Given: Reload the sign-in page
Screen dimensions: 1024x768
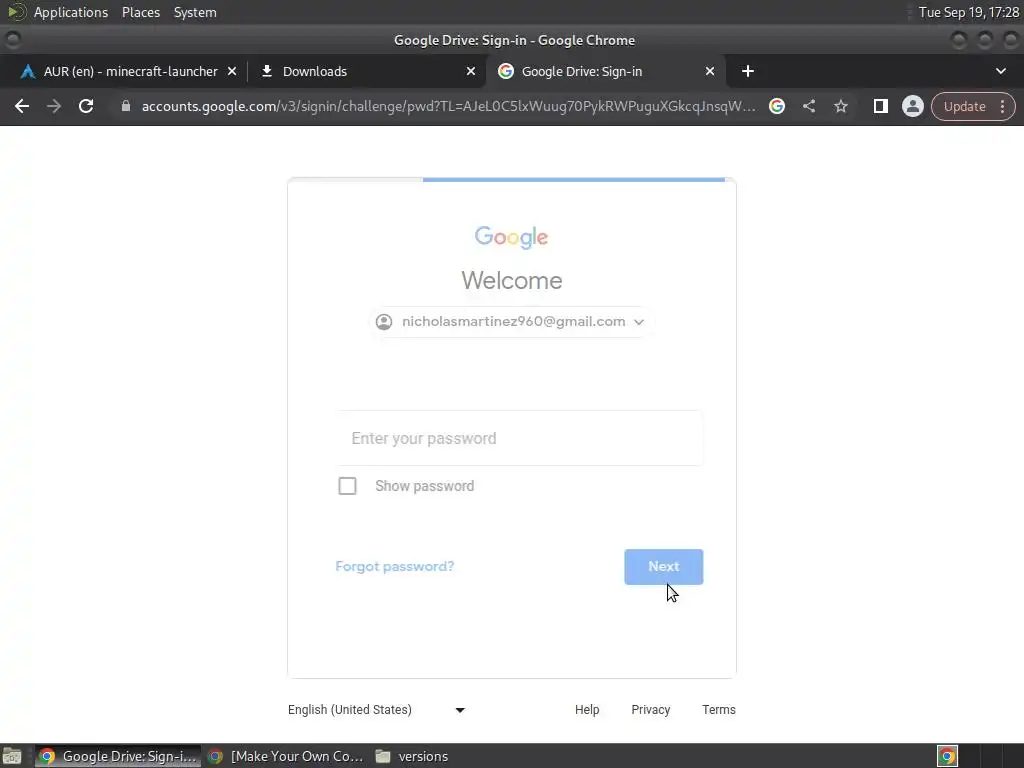Looking at the screenshot, I should pos(86,106).
